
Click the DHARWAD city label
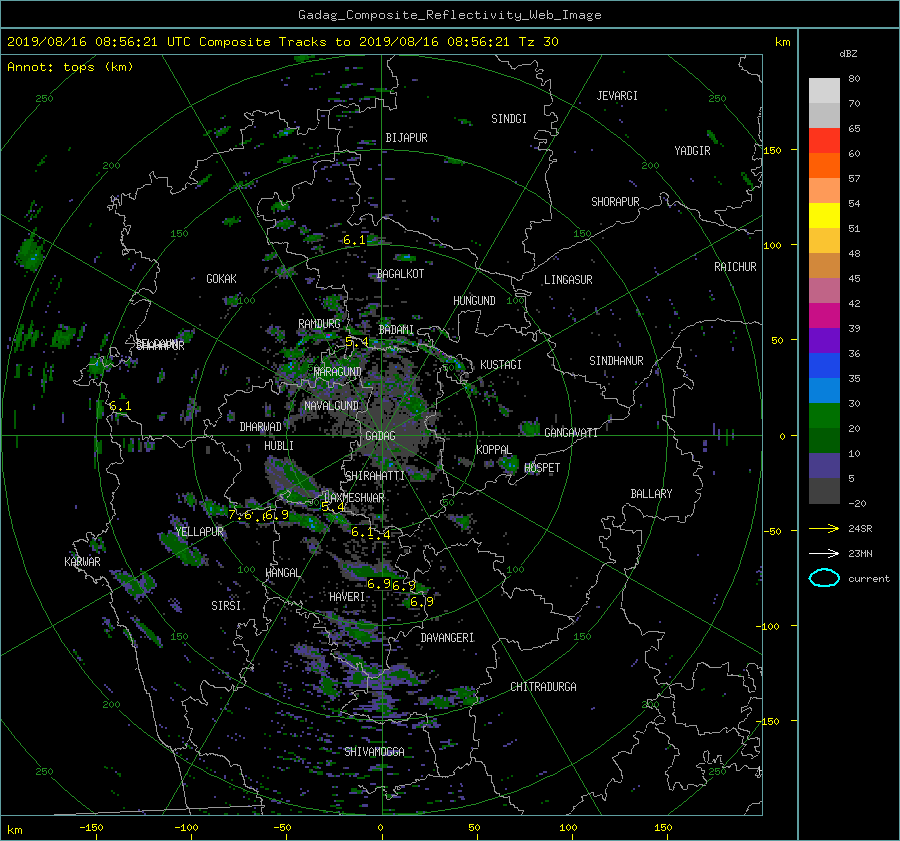[x=261, y=427]
